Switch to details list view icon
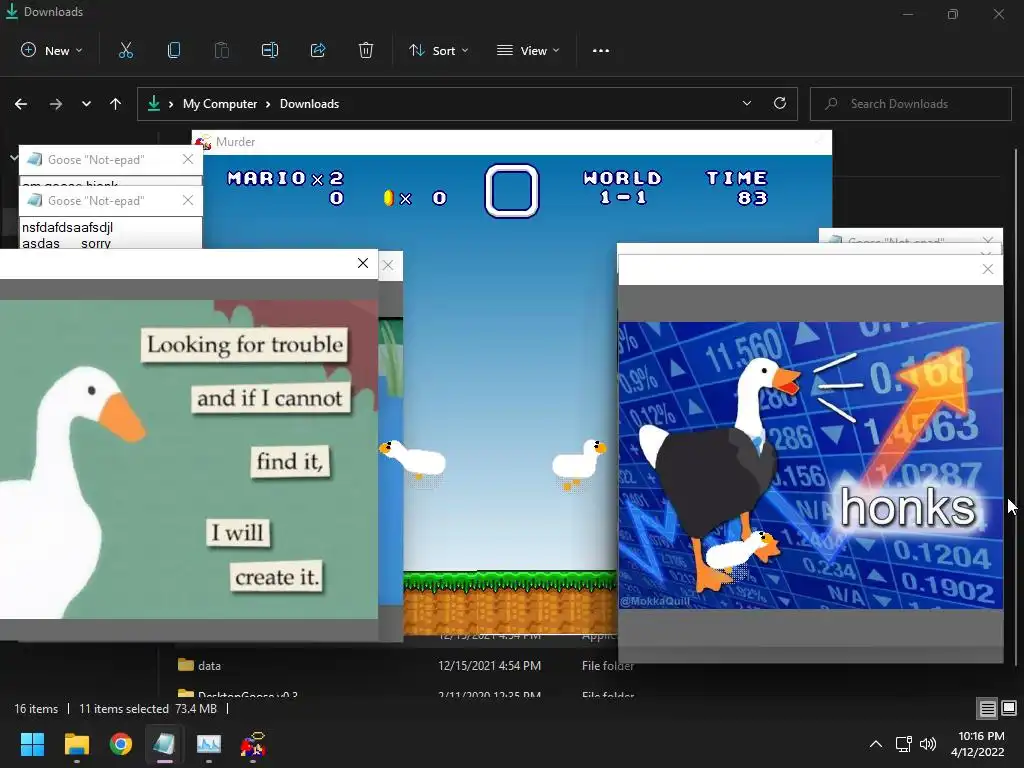 coord(987,709)
